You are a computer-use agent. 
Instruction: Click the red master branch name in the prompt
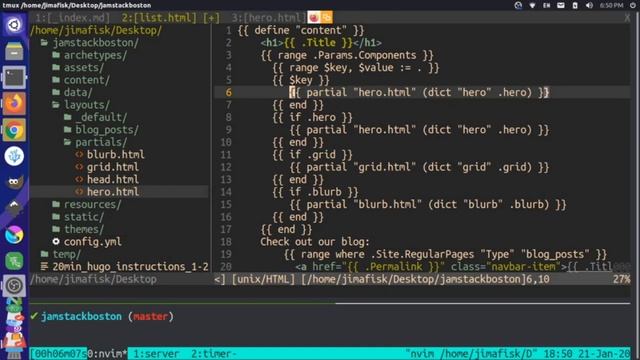[151, 316]
